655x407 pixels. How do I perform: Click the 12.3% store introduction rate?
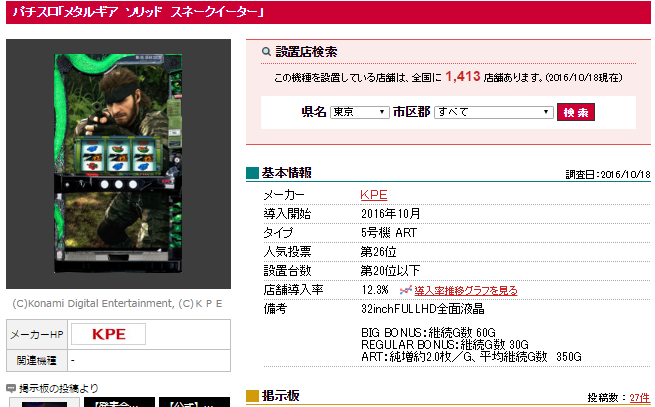coord(375,290)
